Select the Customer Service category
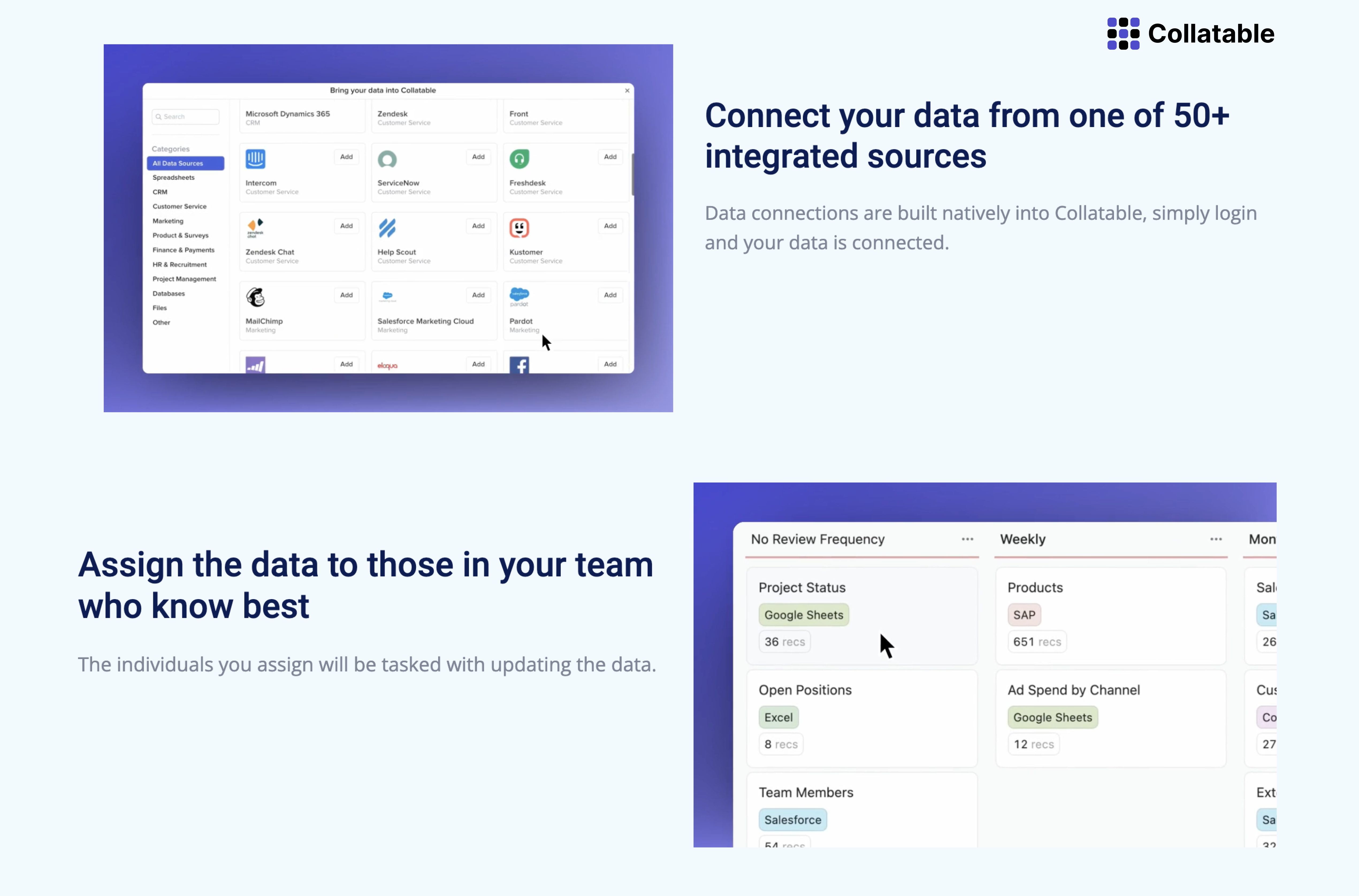The width and height of the screenshot is (1359, 896). (x=179, y=206)
